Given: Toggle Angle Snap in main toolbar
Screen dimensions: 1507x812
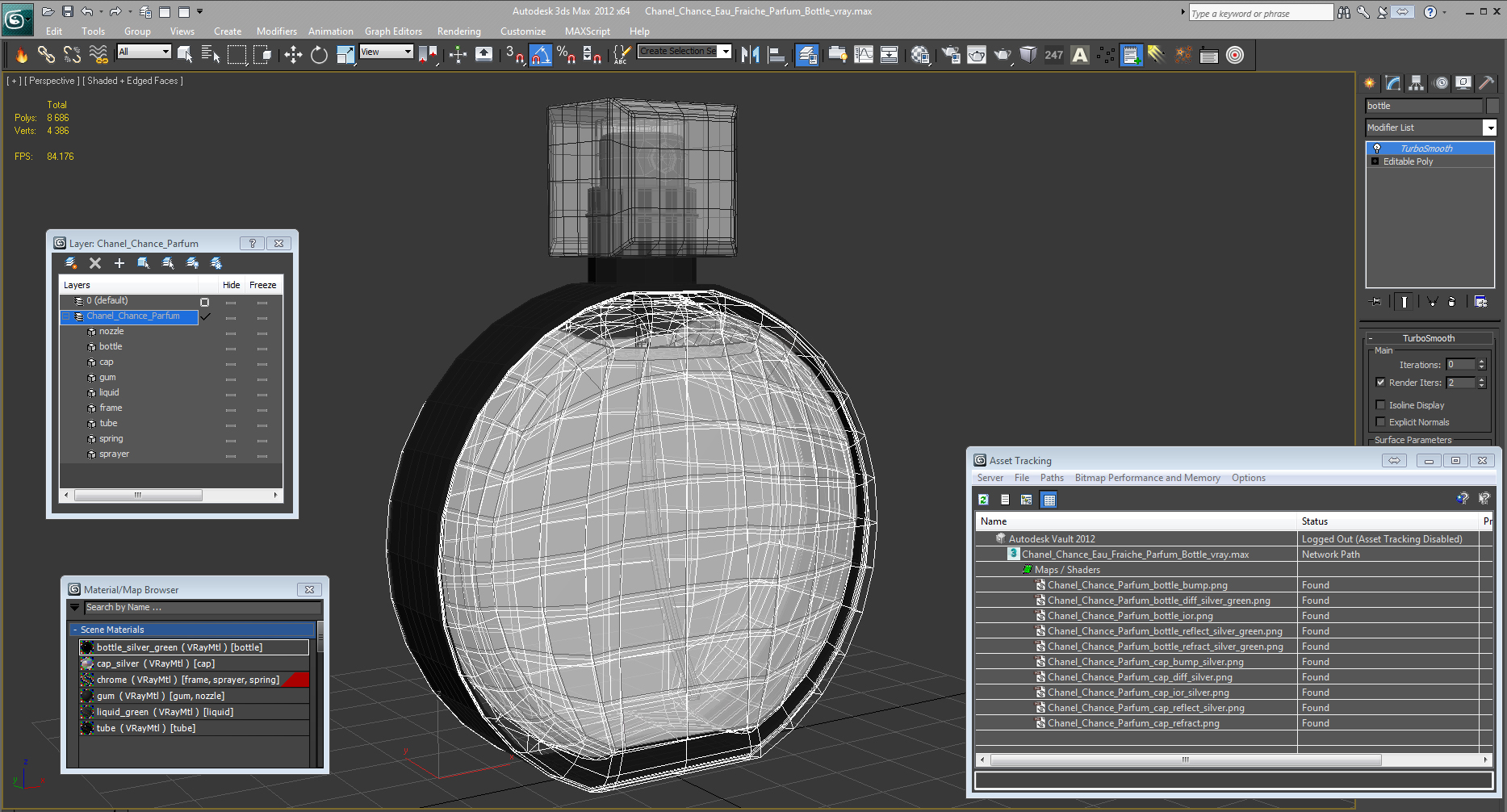Looking at the screenshot, I should 541,55.
